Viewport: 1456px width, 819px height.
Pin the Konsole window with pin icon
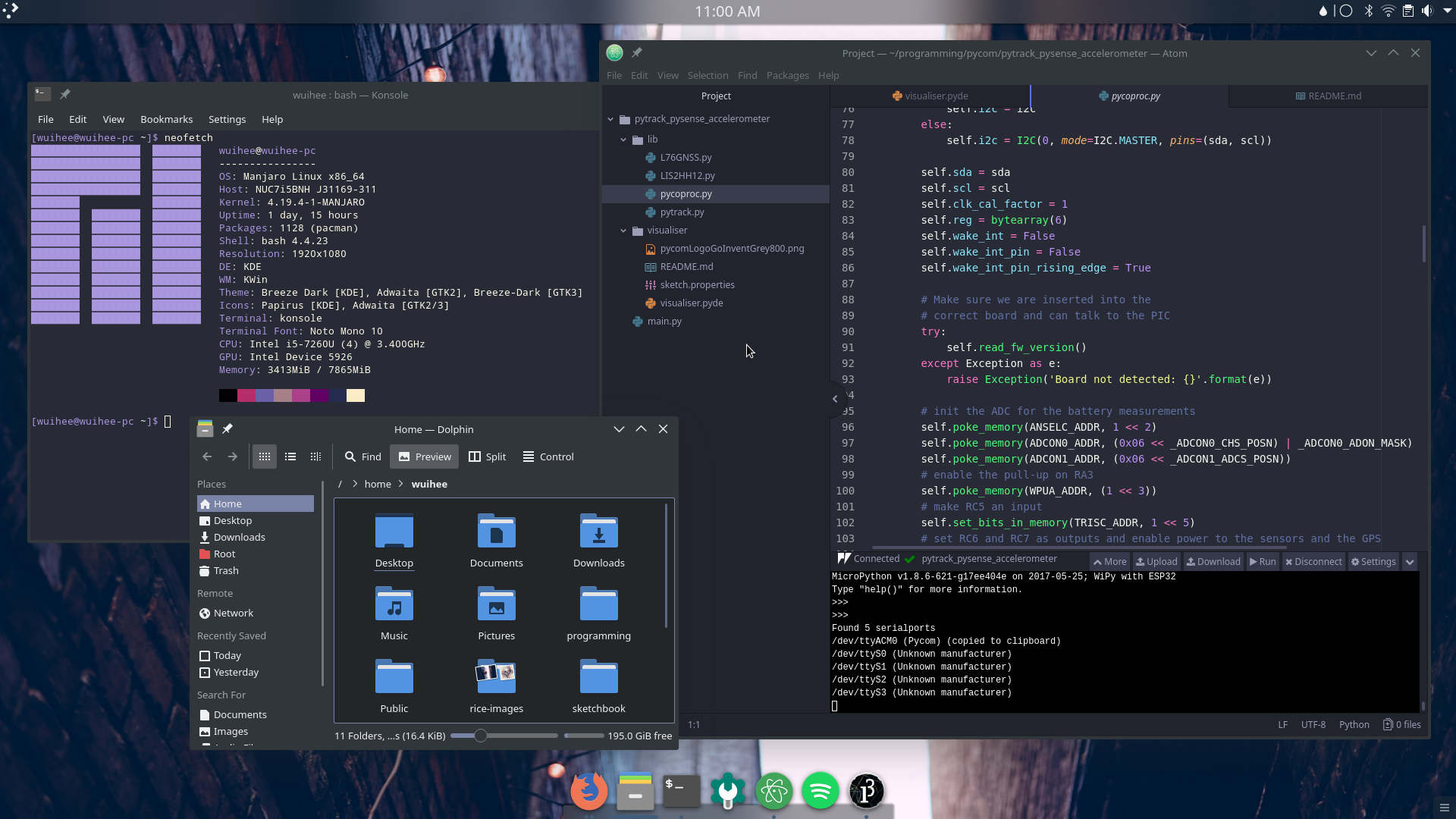65,95
